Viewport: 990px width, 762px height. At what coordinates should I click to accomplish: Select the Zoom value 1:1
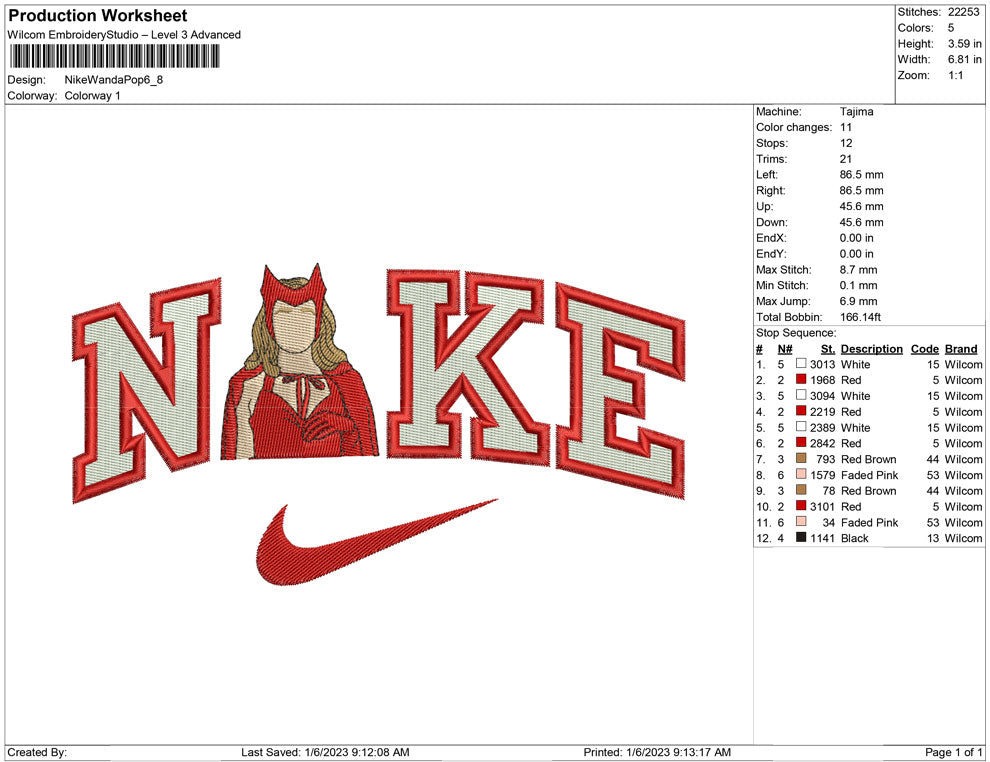955,75
